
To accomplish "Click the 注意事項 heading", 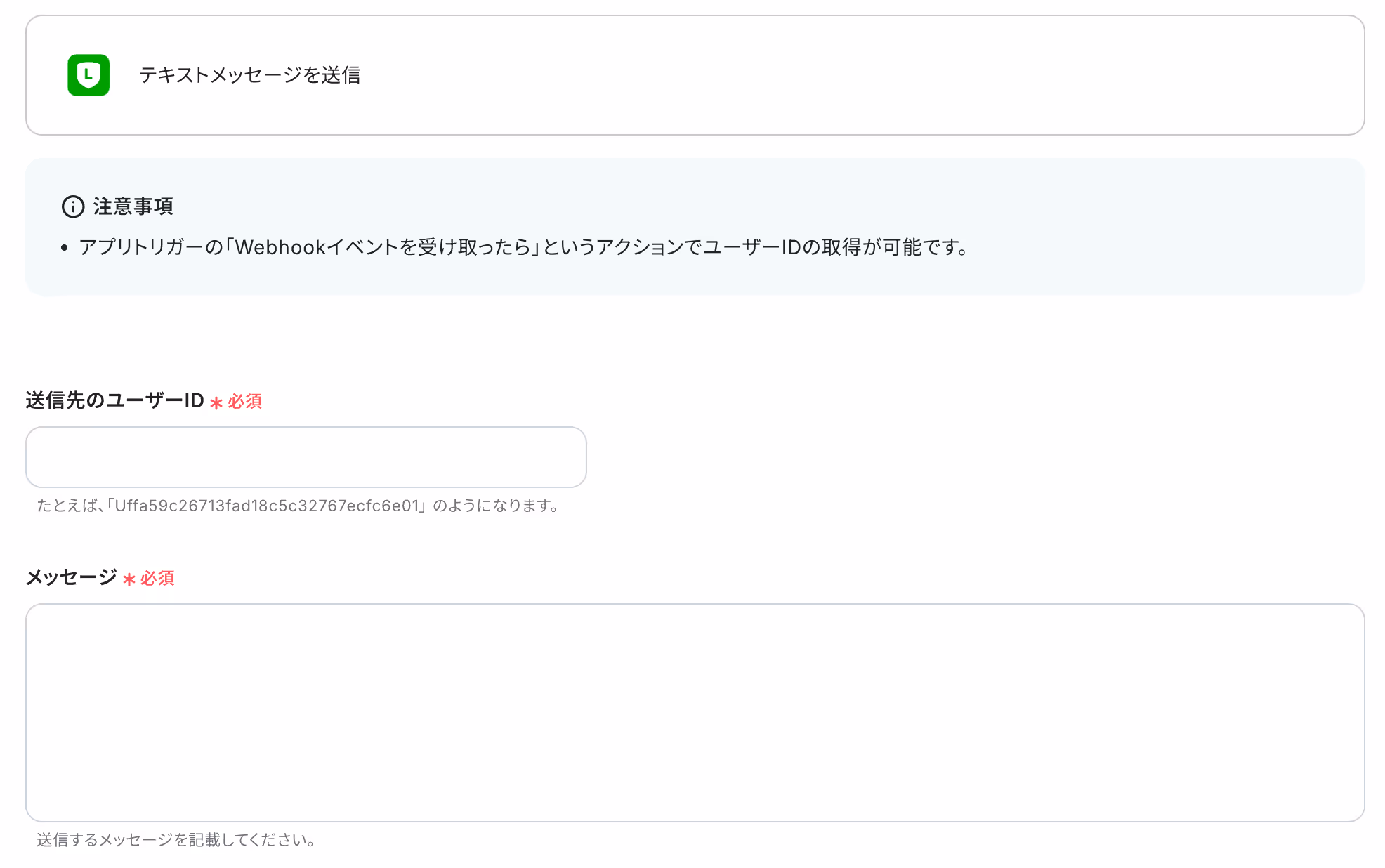I will 133,206.
